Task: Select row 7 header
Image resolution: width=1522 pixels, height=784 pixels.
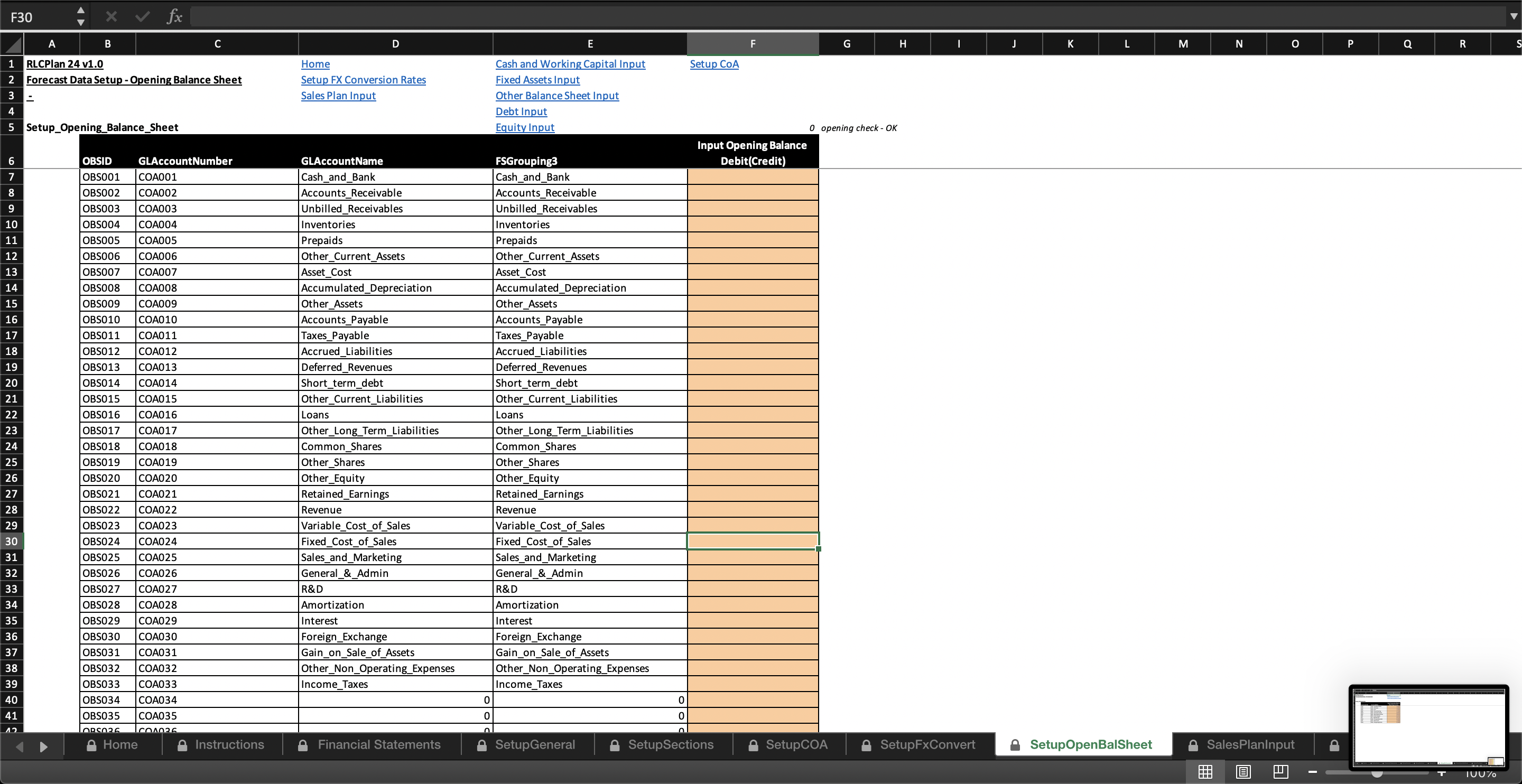Action: coord(11,176)
